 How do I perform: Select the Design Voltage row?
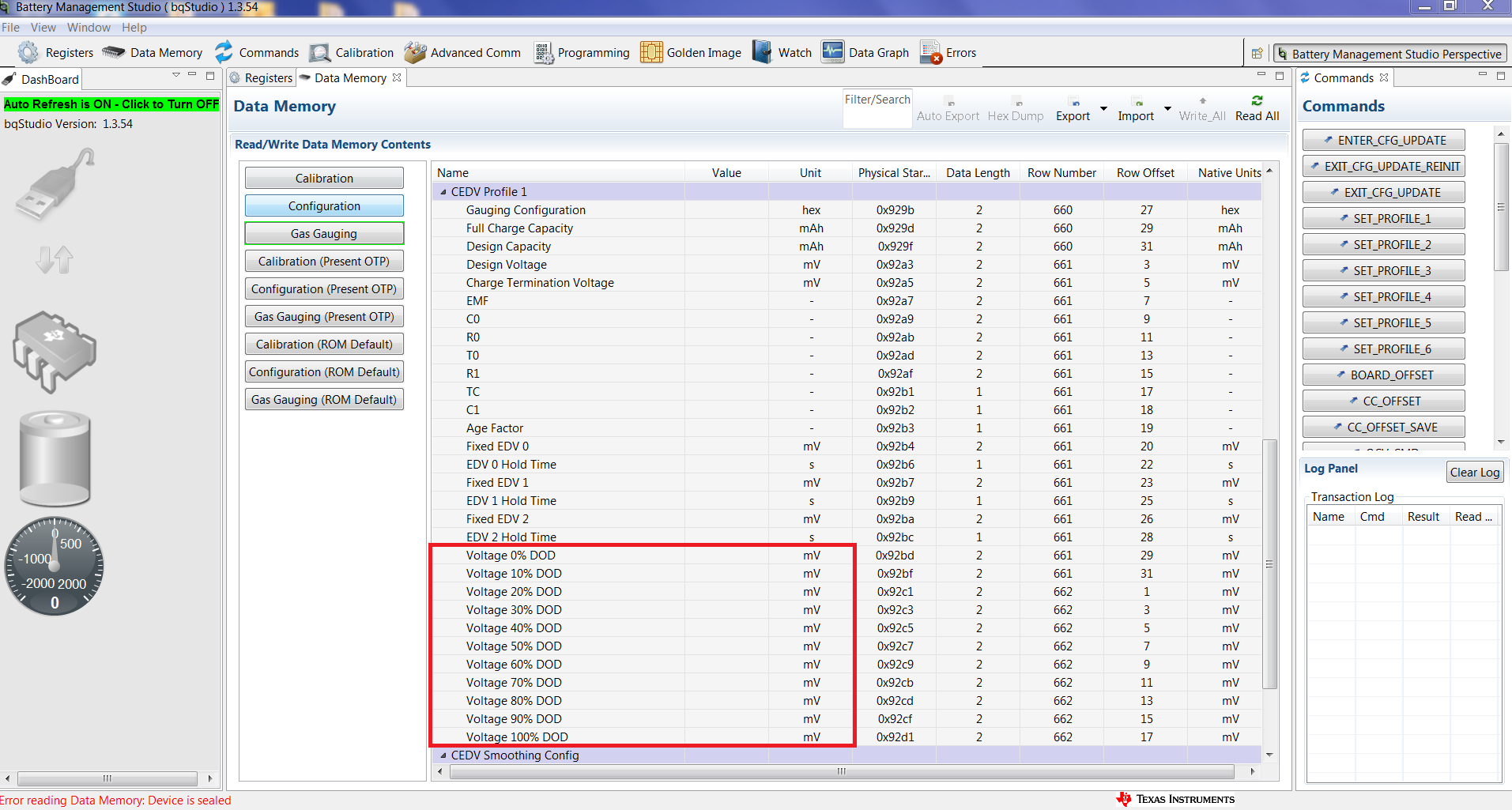(x=846, y=265)
